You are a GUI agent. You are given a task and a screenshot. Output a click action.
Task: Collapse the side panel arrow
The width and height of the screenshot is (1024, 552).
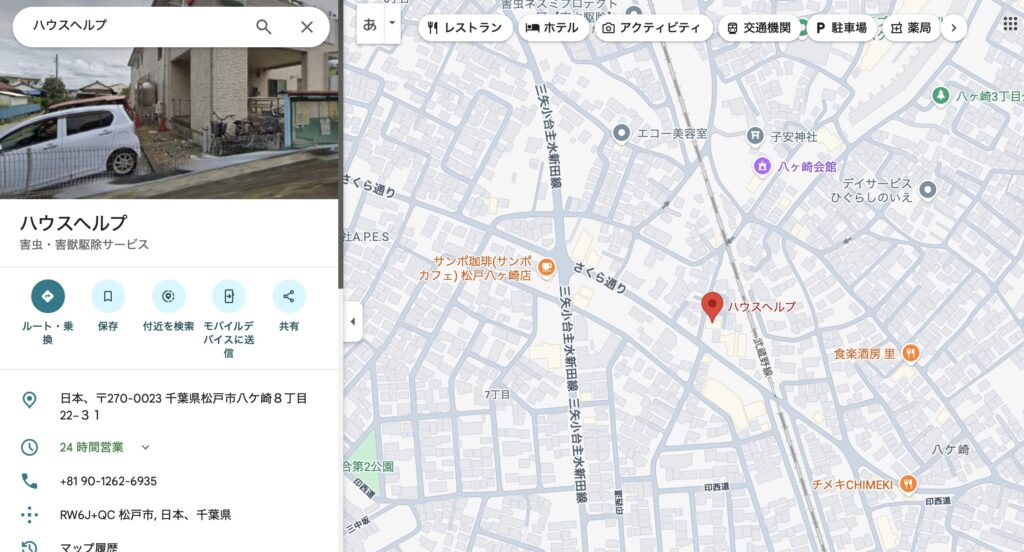point(353,321)
